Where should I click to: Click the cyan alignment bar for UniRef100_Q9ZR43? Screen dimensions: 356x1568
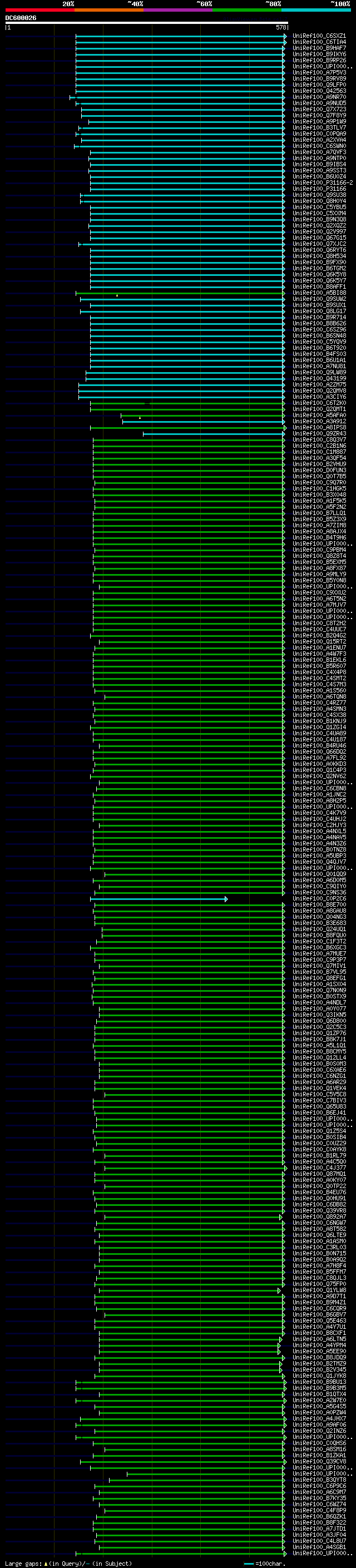point(213,434)
